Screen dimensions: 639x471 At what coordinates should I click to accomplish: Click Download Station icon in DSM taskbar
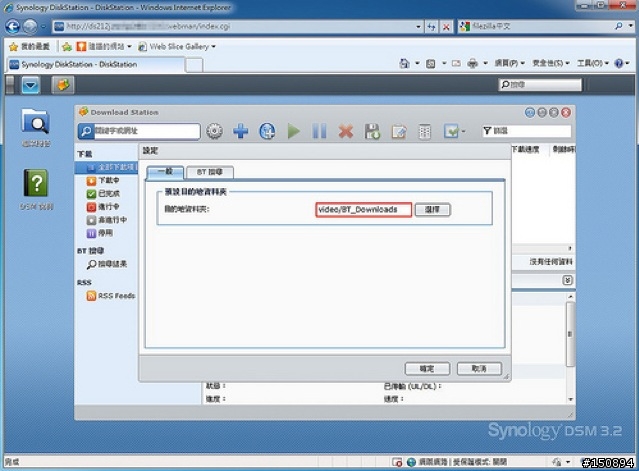[x=62, y=85]
